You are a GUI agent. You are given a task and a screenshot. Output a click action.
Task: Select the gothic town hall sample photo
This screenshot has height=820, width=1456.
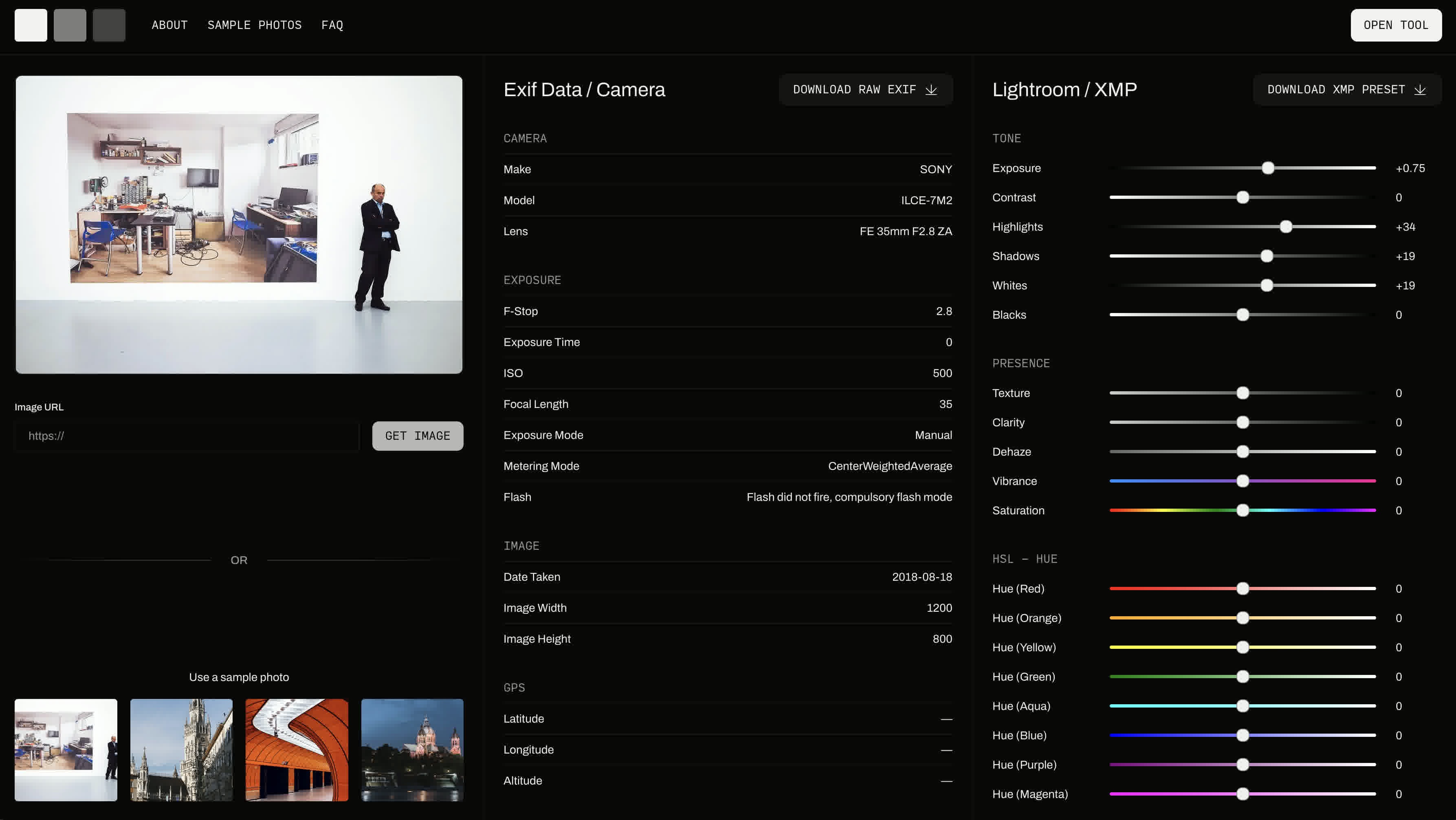point(181,749)
